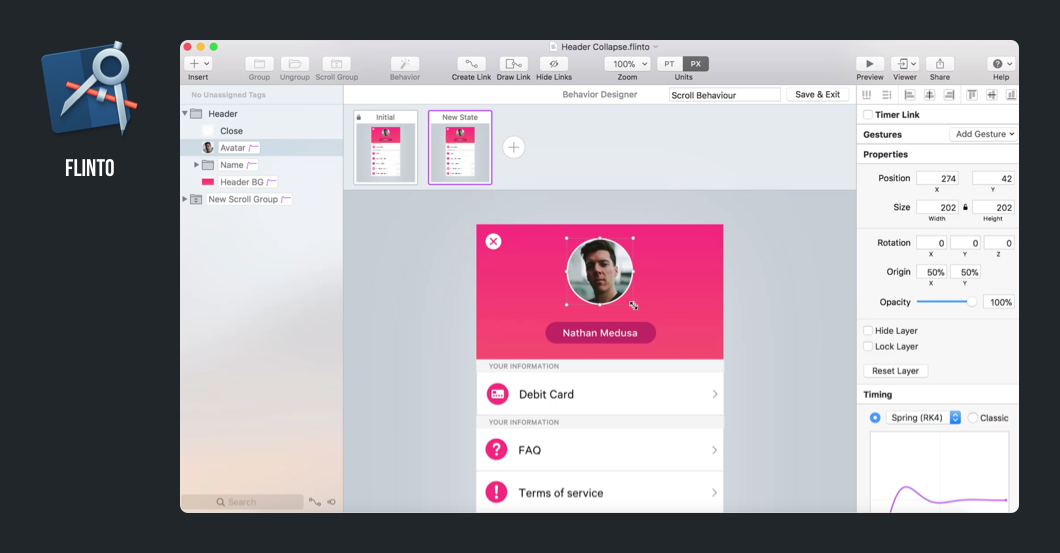The image size is (1060, 553).
Task: Click the Ungroup toolbar icon
Action: click(x=295, y=64)
